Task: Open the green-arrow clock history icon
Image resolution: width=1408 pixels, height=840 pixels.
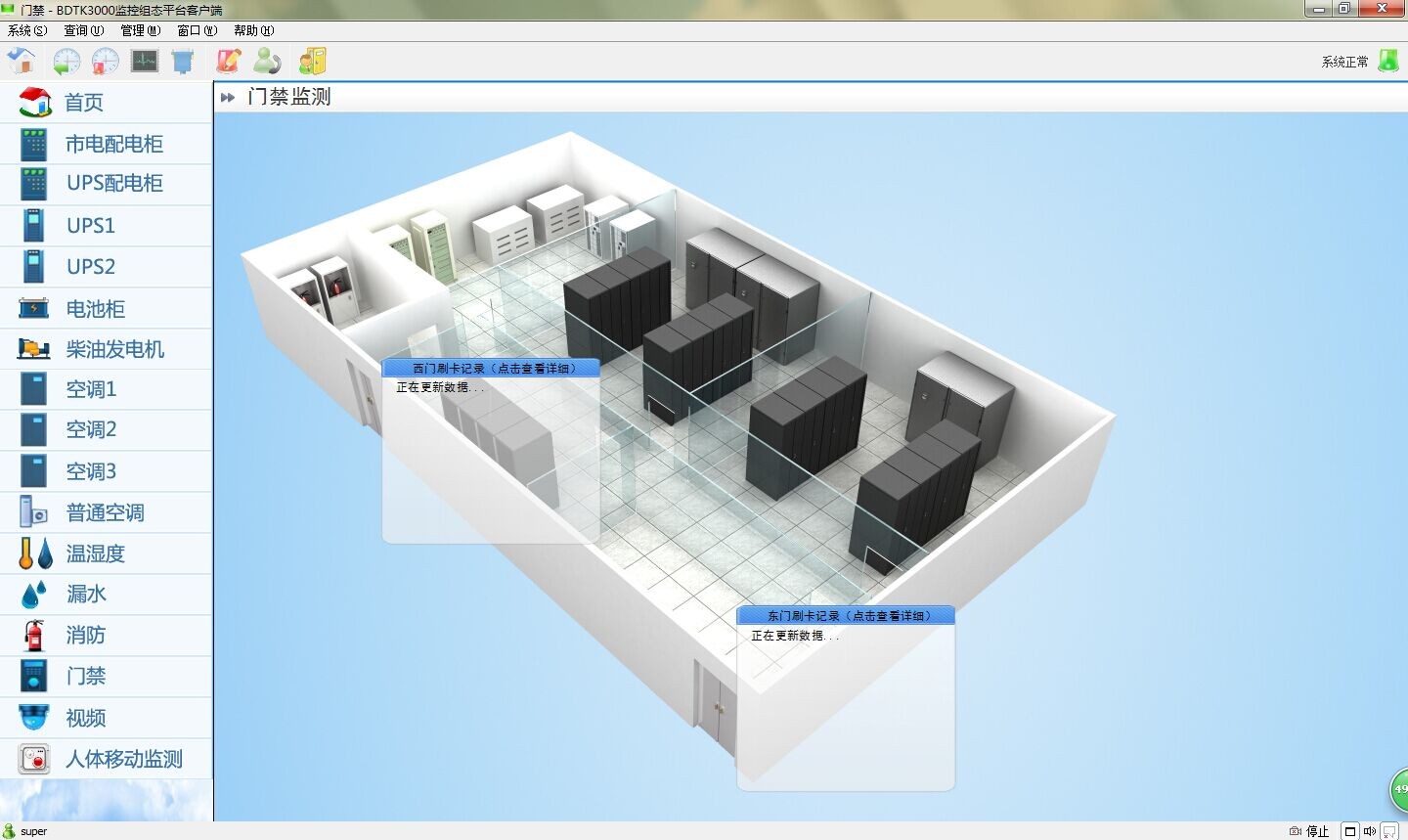Action: coord(66,61)
